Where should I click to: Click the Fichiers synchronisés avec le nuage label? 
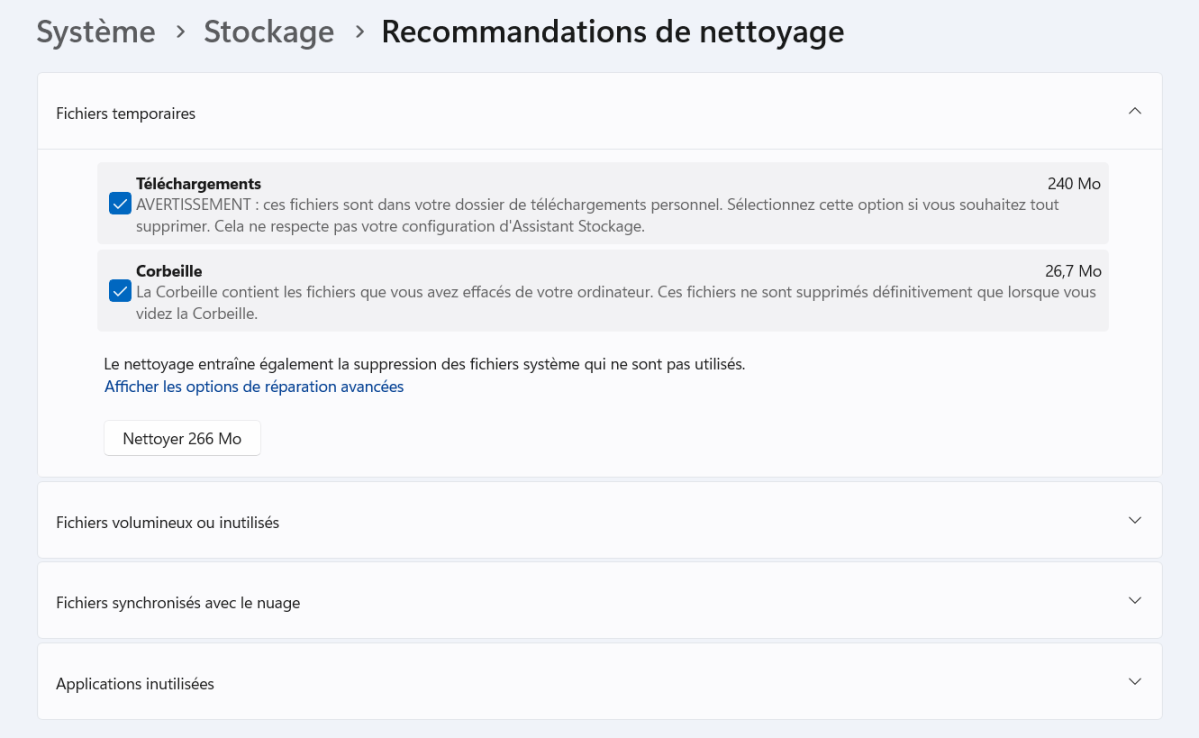(178, 603)
